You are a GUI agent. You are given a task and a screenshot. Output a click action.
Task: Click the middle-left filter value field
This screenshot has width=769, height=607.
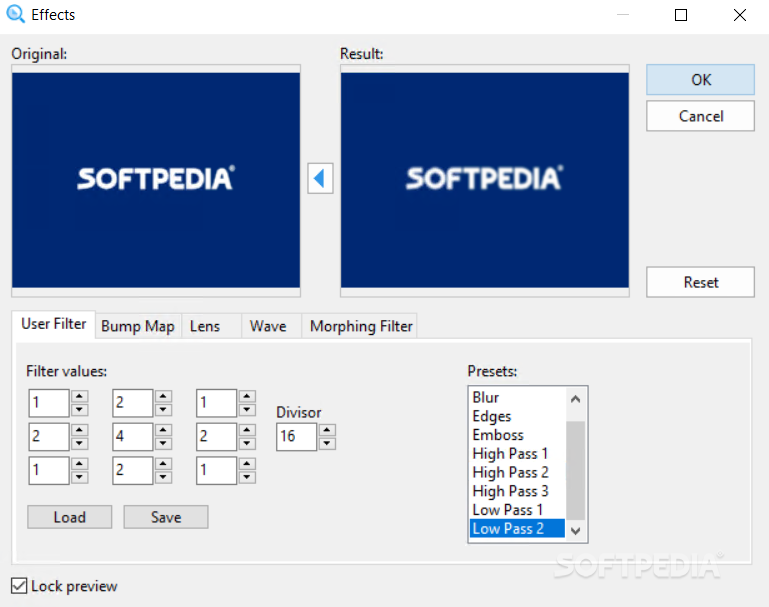click(49, 436)
